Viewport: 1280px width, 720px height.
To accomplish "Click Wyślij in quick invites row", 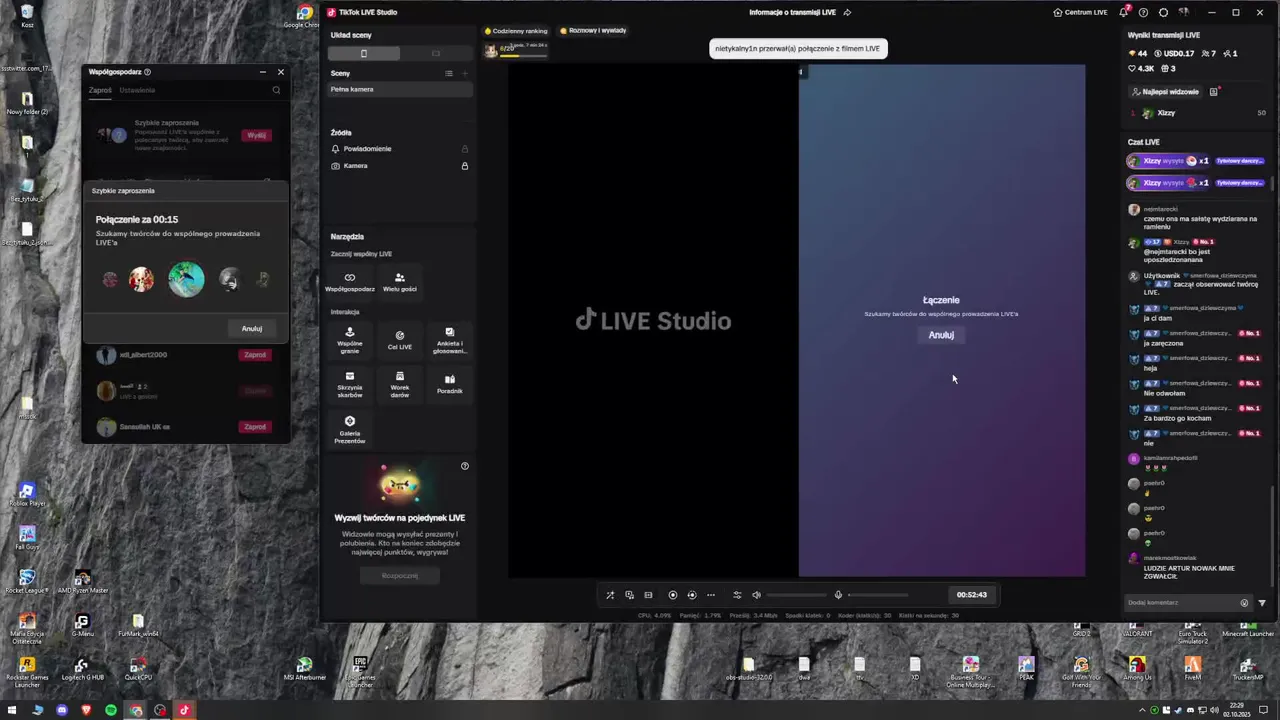I will [x=257, y=135].
